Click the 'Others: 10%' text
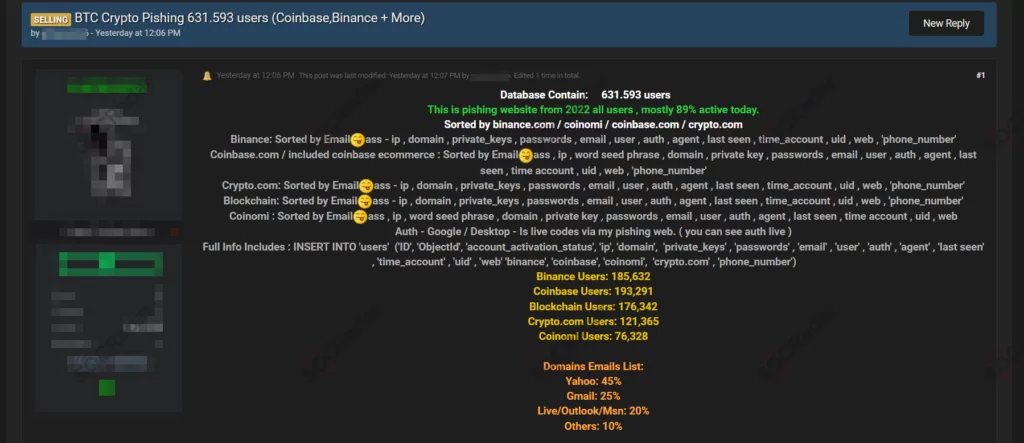 point(593,426)
